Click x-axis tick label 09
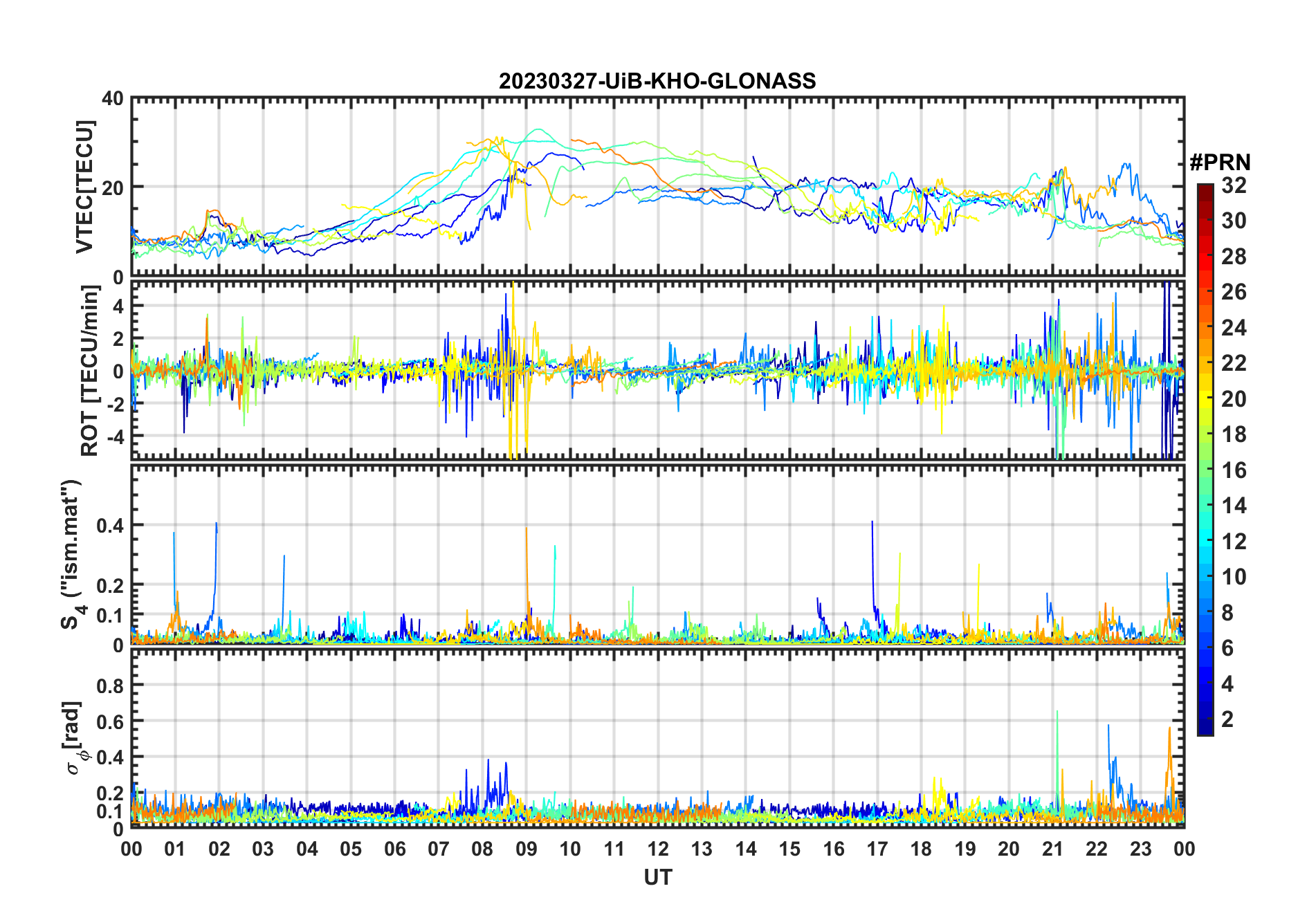Screen dimensions: 1316x920 [x=527, y=849]
